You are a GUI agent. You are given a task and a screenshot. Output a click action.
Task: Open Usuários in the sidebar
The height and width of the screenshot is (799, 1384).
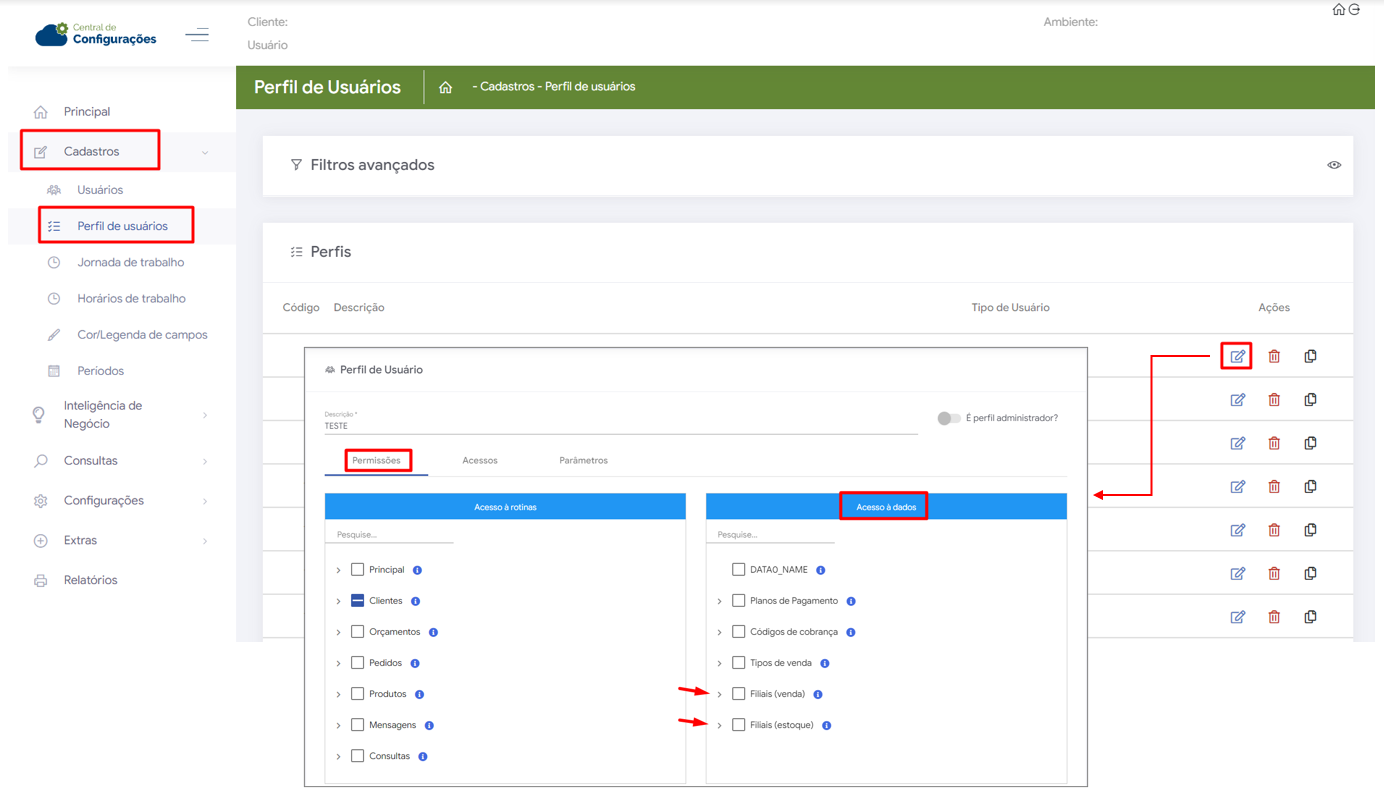(x=100, y=190)
